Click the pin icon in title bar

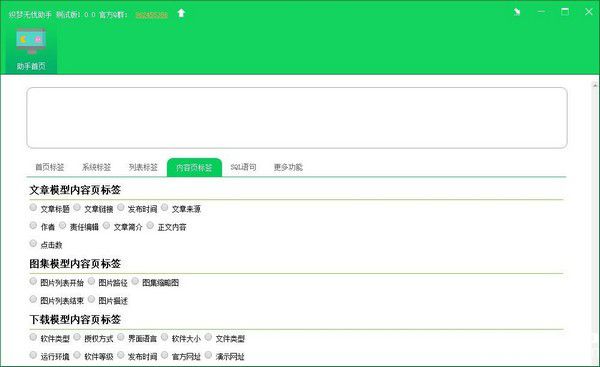point(517,12)
